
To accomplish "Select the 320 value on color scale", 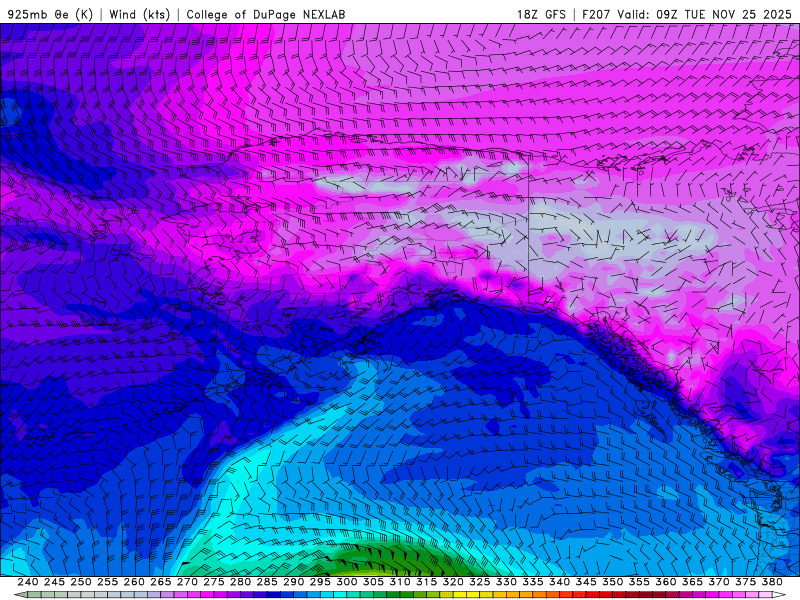I will [453, 582].
